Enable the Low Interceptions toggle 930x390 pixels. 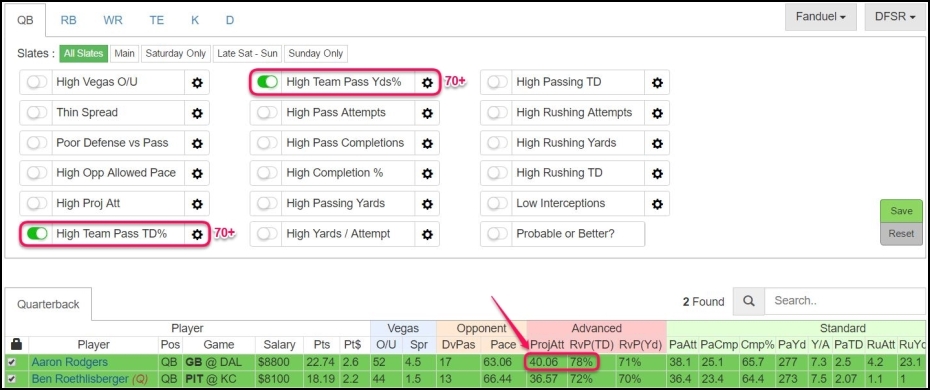(497, 203)
